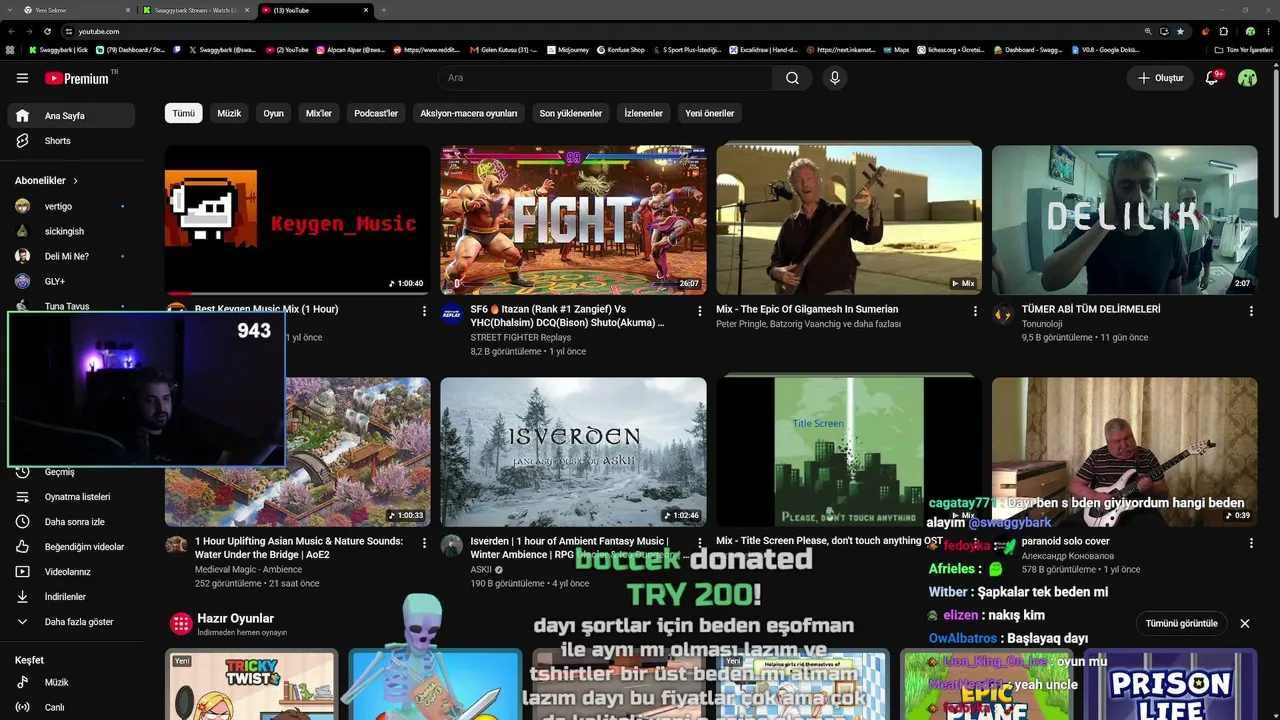Click the youtube.com address bar

(x=600, y=31)
